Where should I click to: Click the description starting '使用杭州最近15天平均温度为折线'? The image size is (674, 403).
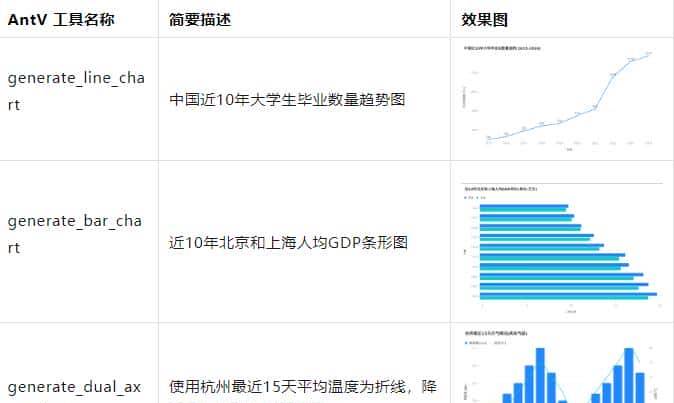(303, 387)
